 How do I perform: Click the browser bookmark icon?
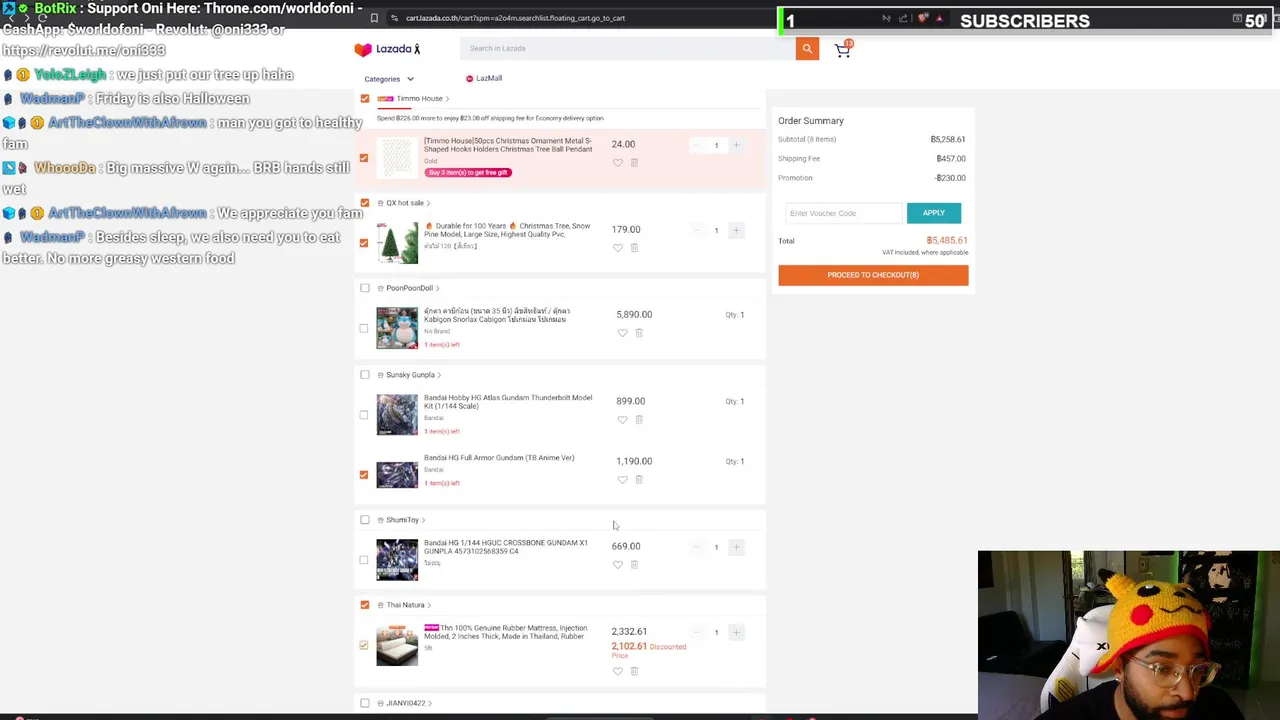tap(374, 18)
